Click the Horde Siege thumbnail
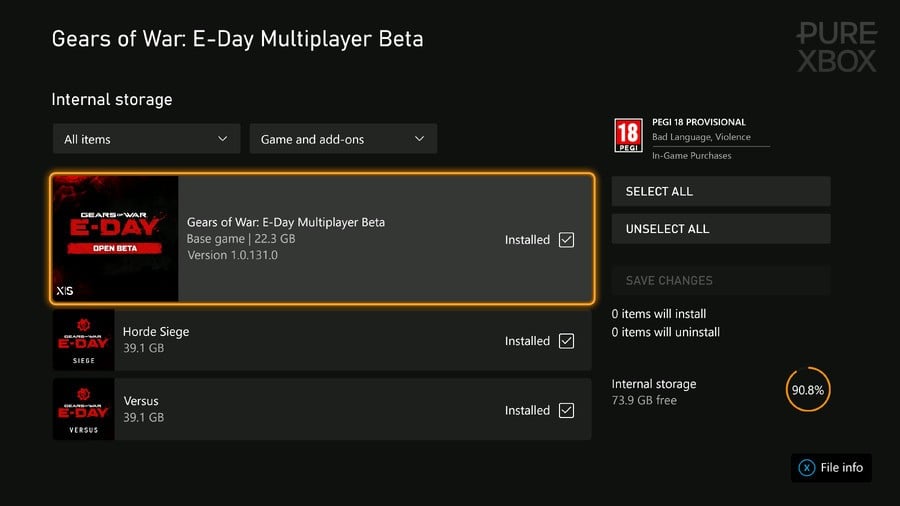The width and height of the screenshot is (900, 506). pos(84,340)
